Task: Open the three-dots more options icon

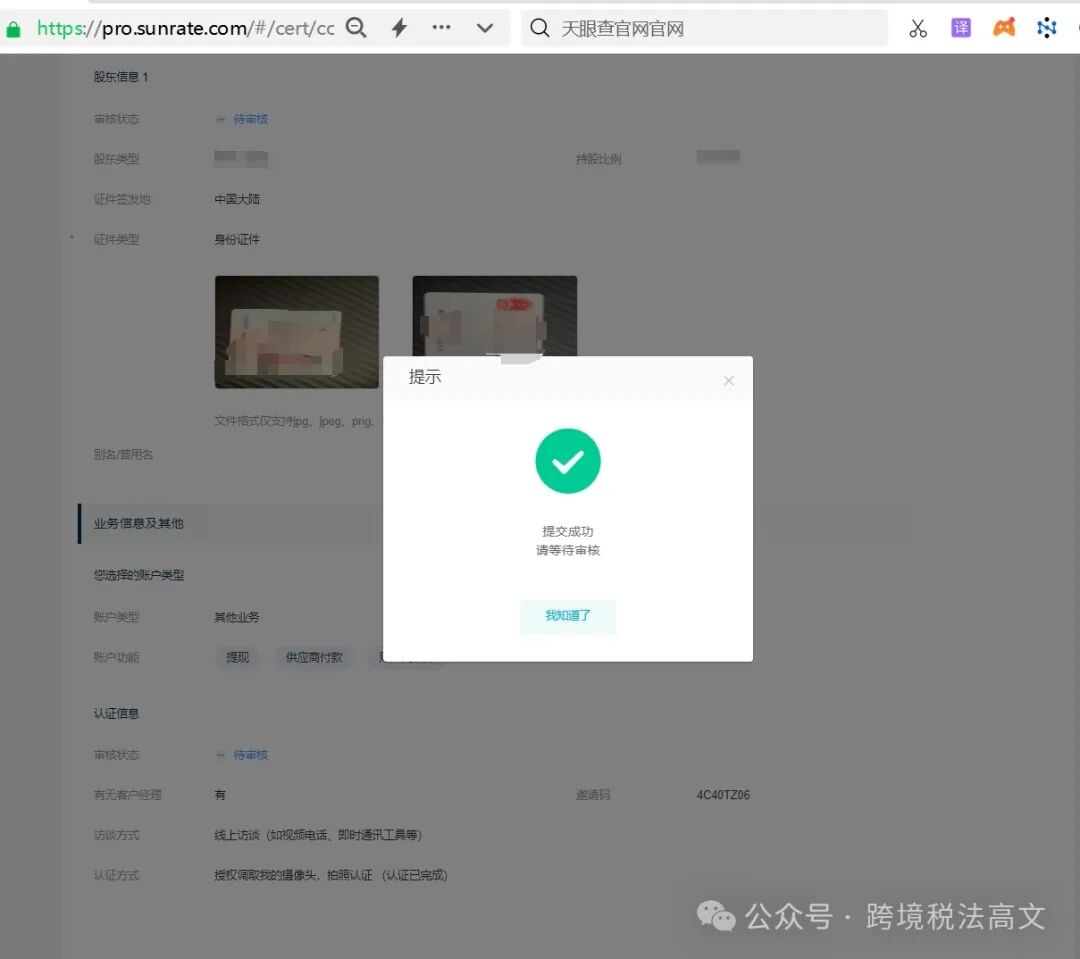Action: click(441, 27)
